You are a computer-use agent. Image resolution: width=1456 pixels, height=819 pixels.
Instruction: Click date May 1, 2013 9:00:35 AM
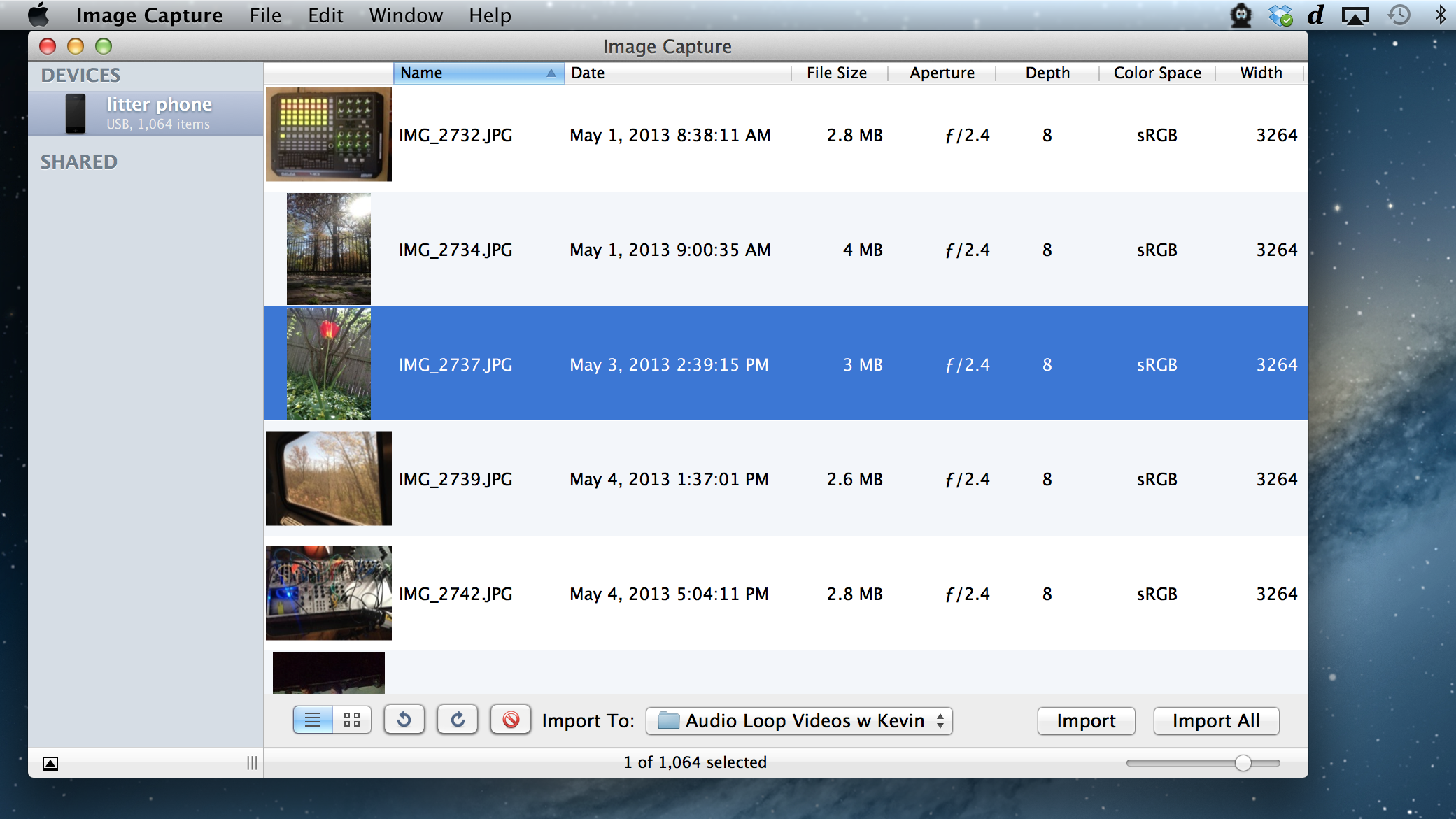pos(670,250)
